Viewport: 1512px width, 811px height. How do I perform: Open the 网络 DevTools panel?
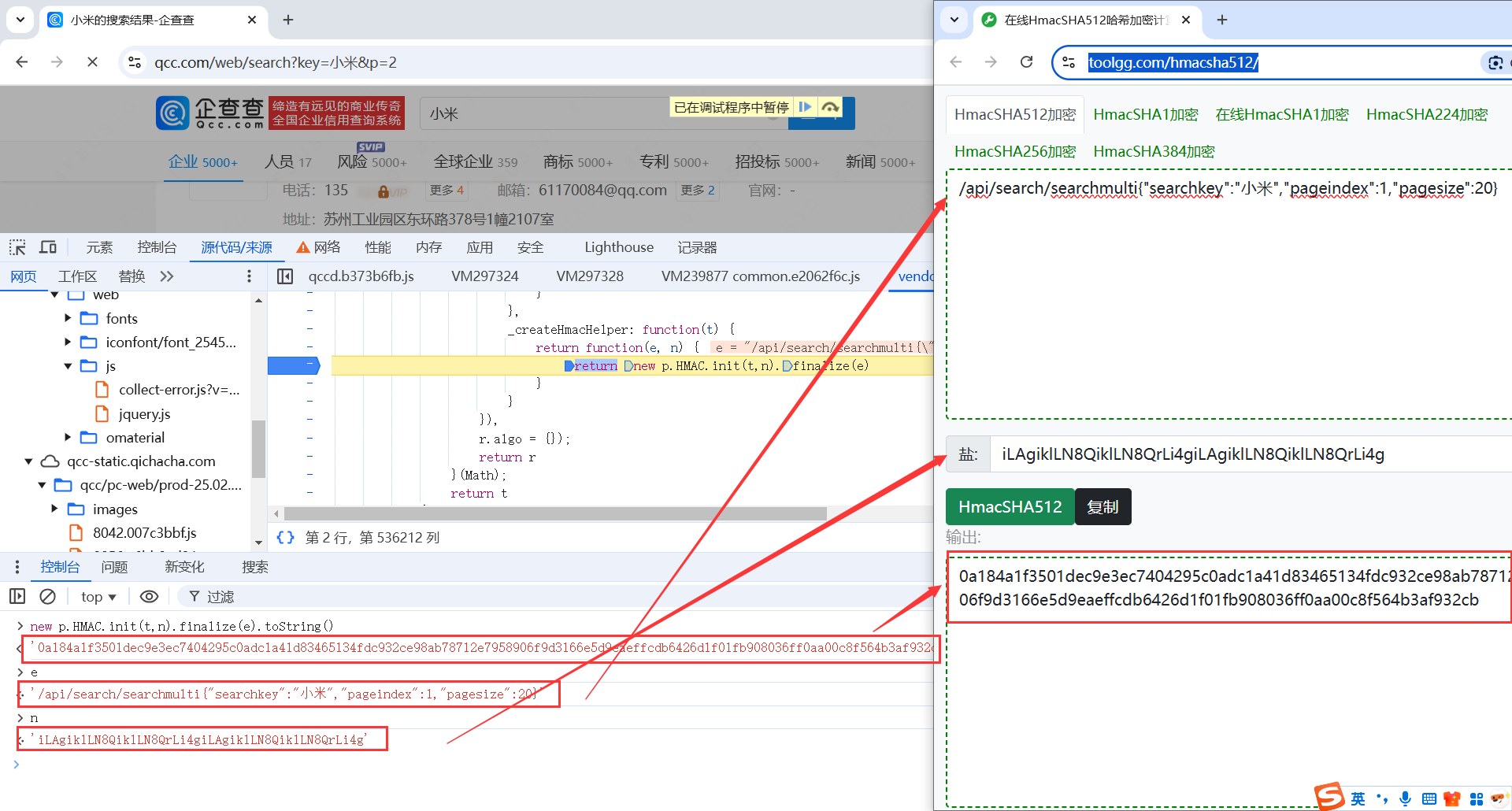[319, 247]
